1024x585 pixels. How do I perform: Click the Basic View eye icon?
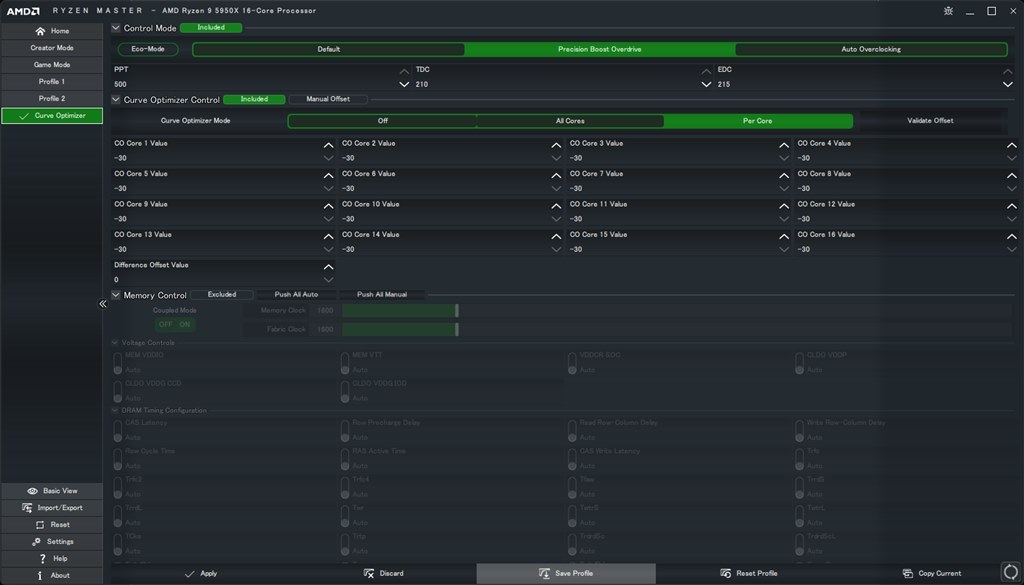click(x=32, y=491)
